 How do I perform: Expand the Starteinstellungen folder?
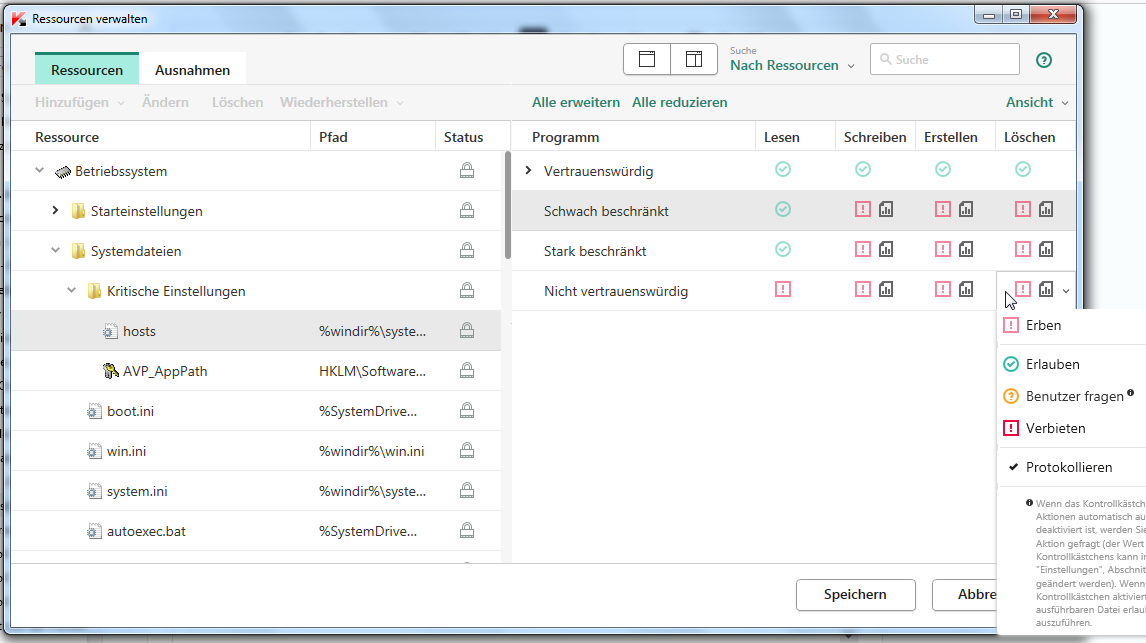coord(56,211)
